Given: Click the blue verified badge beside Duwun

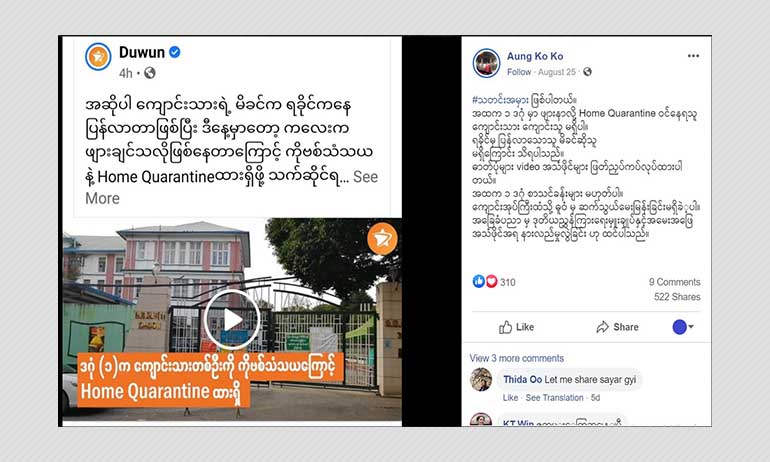Looking at the screenshot, I should [x=174, y=52].
